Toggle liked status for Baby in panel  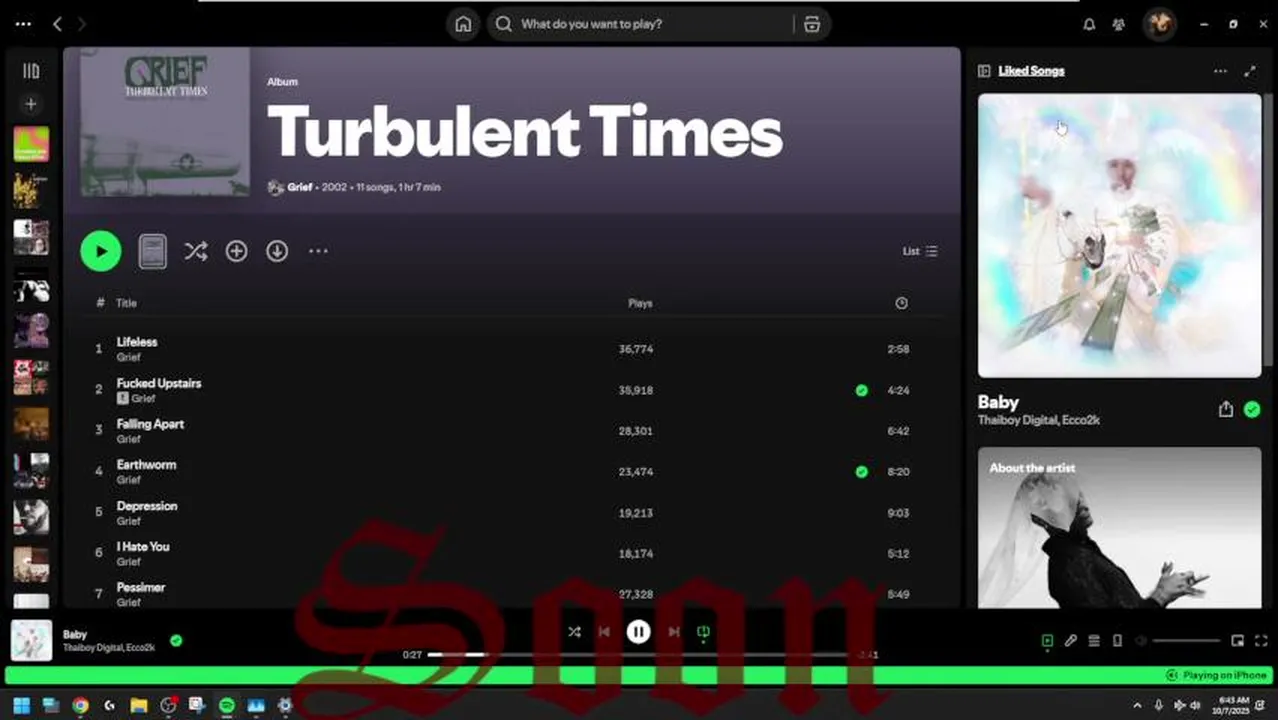[x=1252, y=409]
